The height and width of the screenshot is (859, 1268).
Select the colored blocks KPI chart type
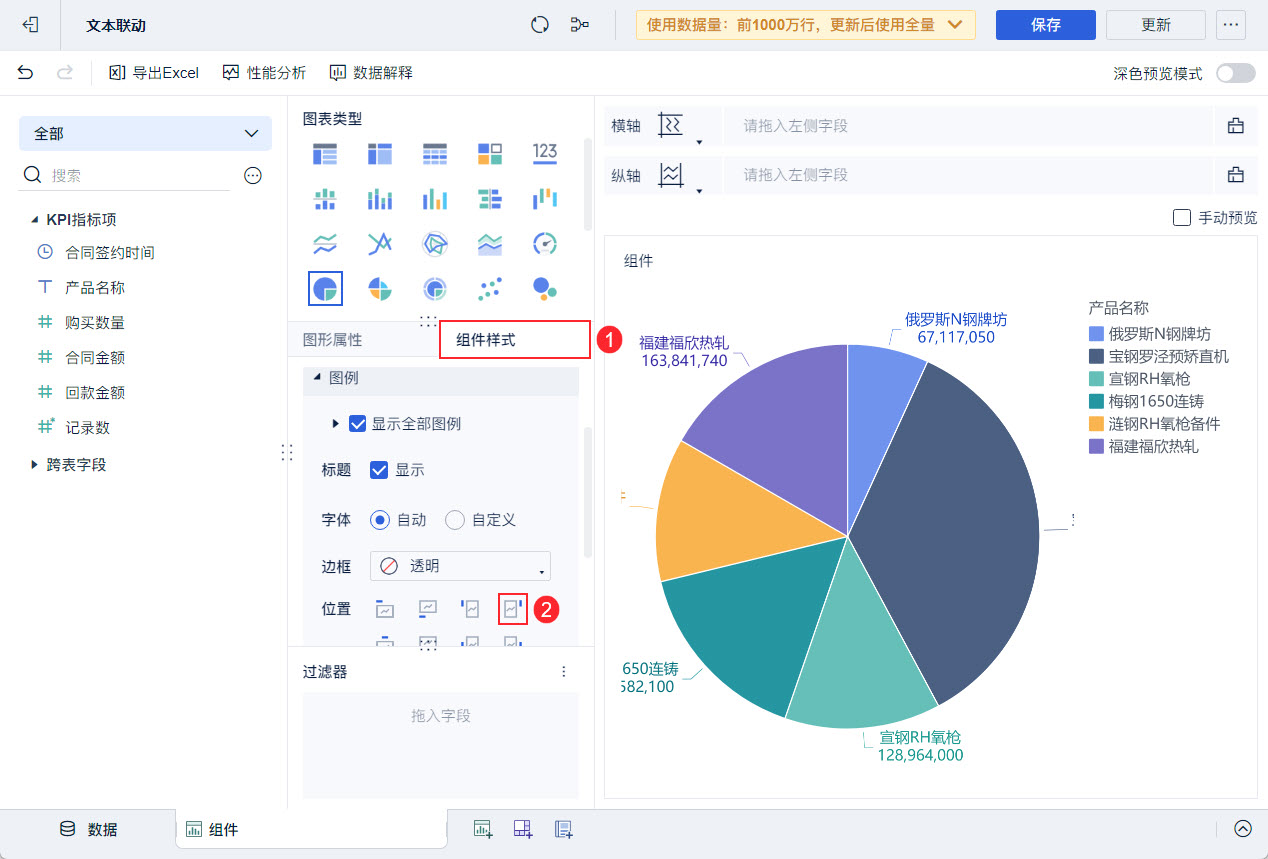tap(490, 153)
